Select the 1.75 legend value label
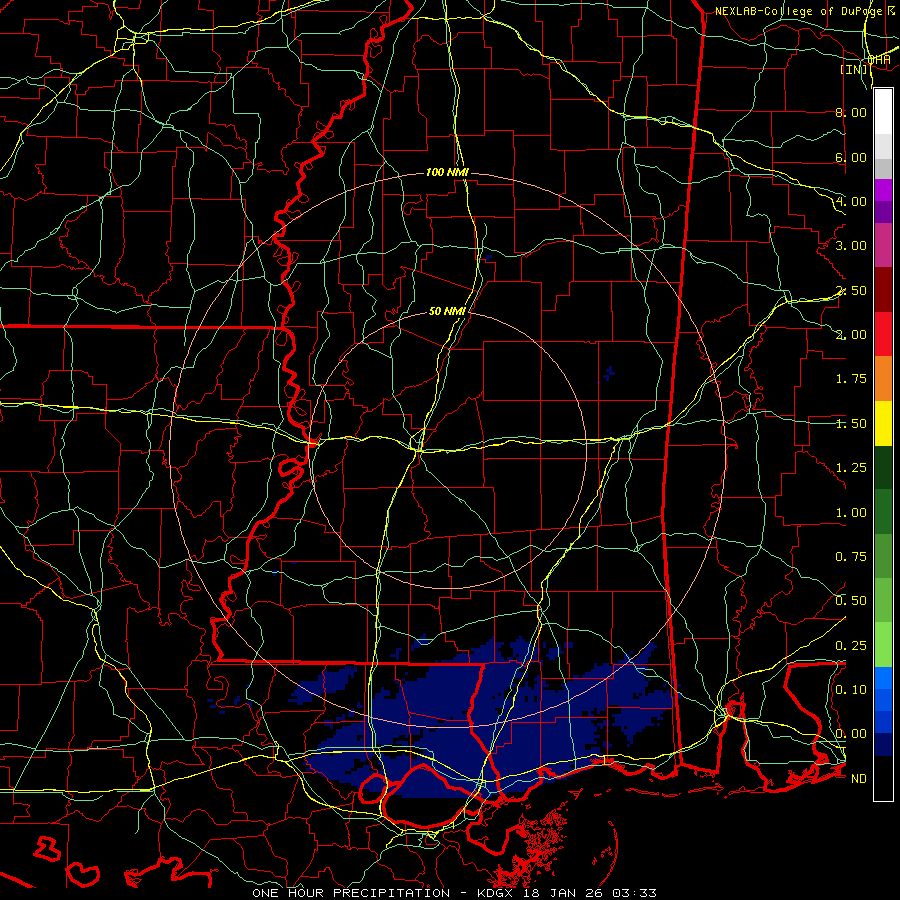The width and height of the screenshot is (900, 900). pos(851,379)
